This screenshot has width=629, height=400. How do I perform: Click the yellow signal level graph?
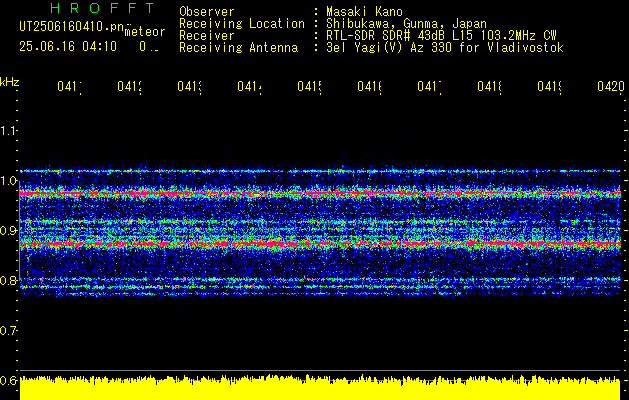click(x=320, y=388)
